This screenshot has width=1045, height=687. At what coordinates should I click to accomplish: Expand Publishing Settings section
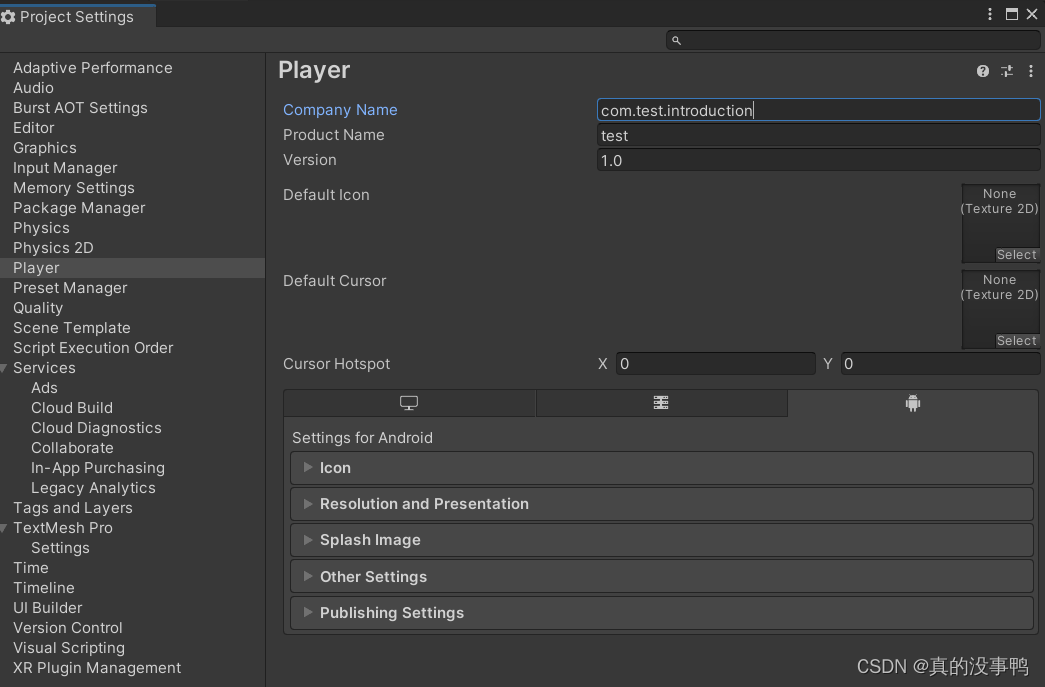[662, 612]
